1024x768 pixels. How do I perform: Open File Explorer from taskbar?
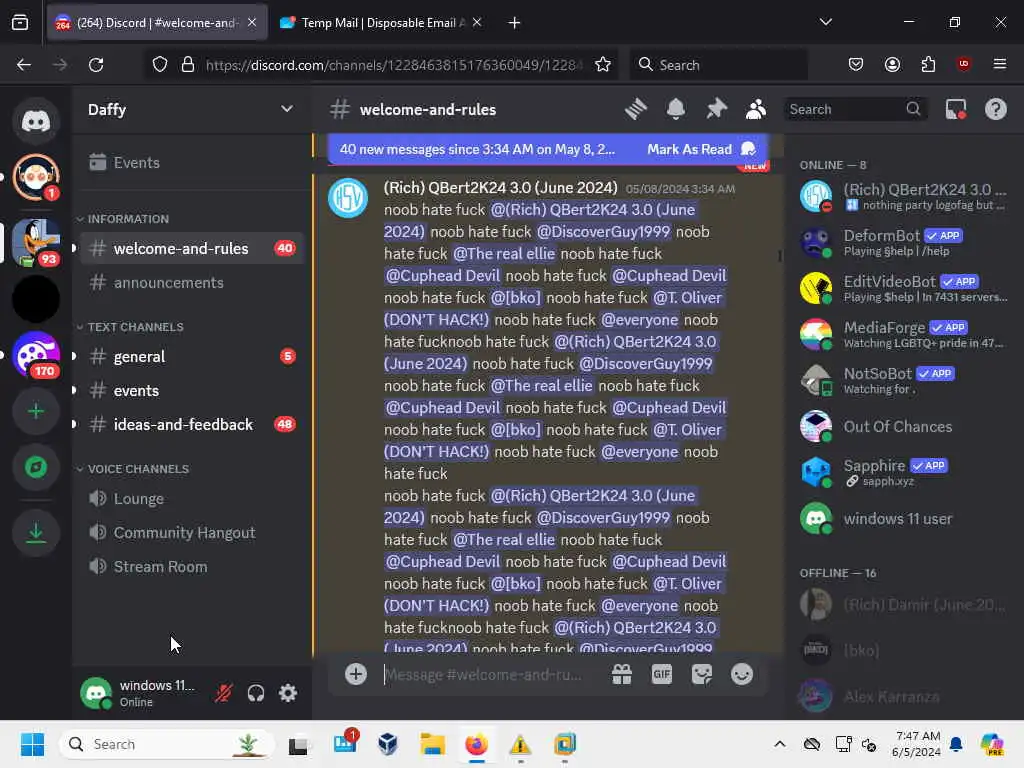[432, 744]
